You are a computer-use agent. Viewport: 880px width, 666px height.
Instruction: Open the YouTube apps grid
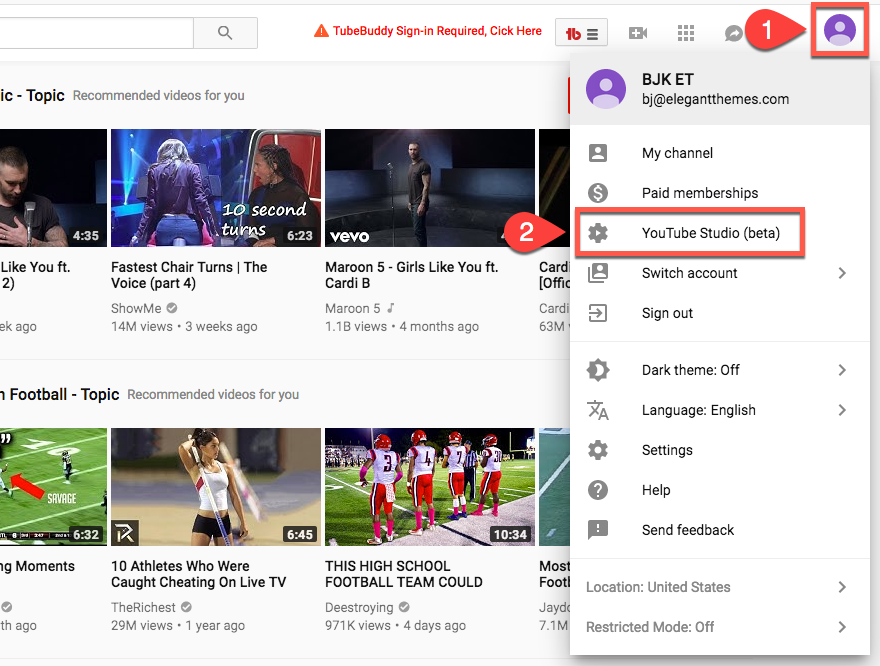(x=685, y=32)
